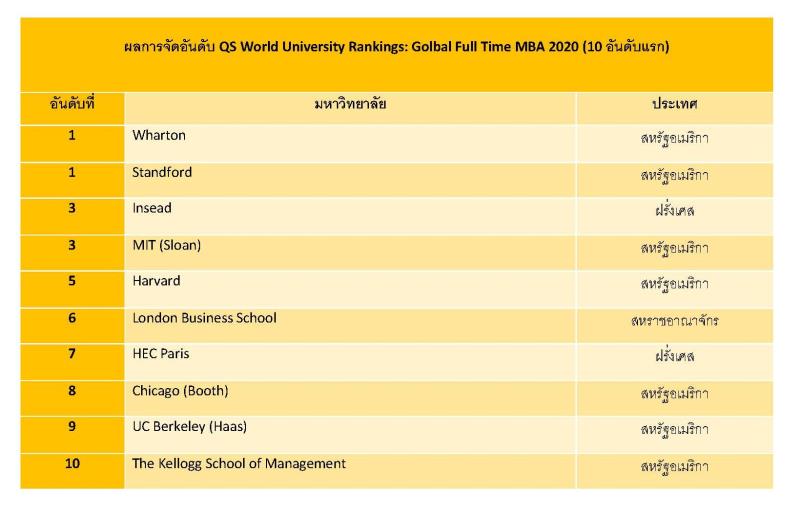Screen dimensions: 800x517
Task: Click the สหราชอาณาจักร country cell
Action: pyautogui.click(x=673, y=320)
